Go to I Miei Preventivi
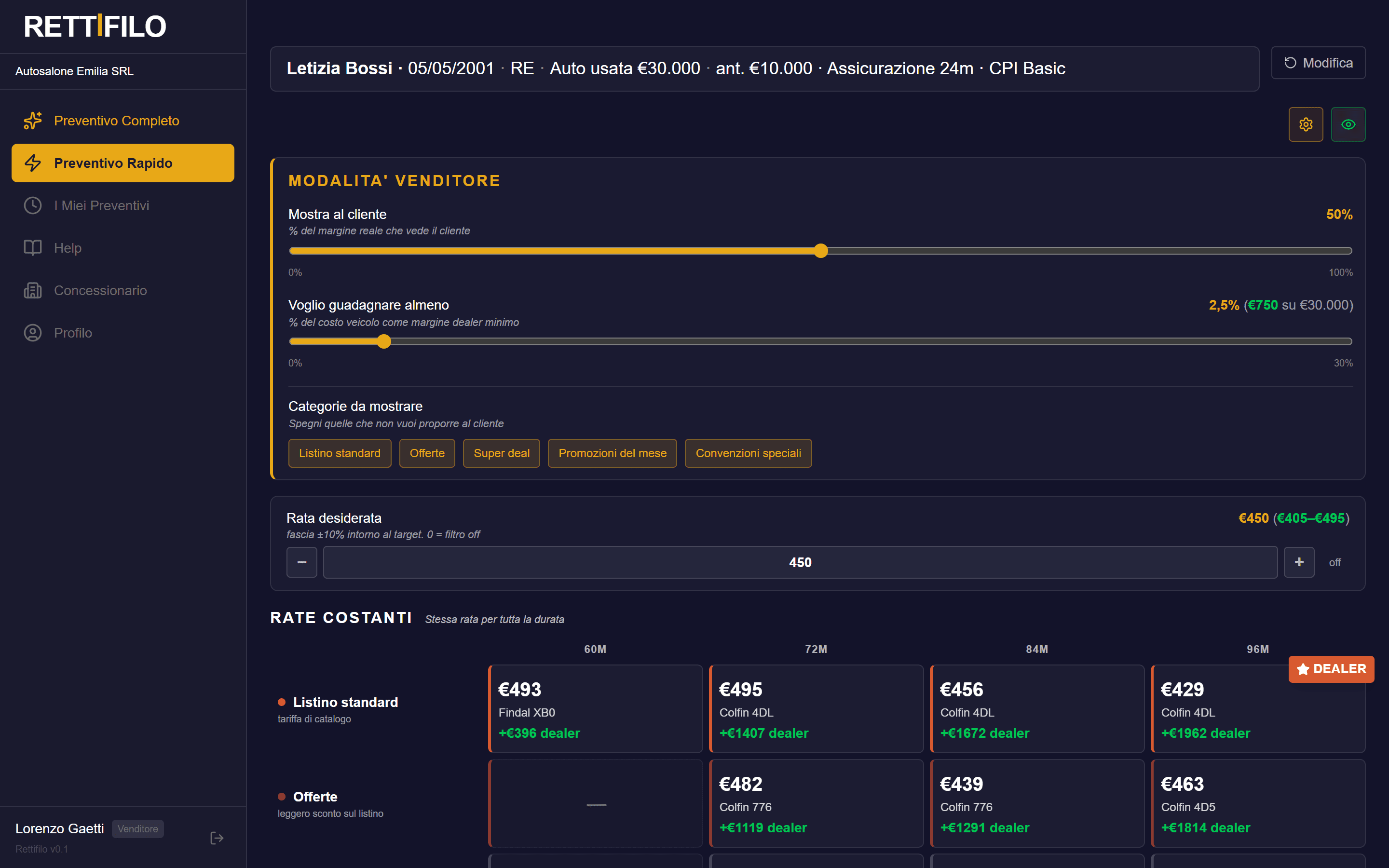 [x=123, y=205]
